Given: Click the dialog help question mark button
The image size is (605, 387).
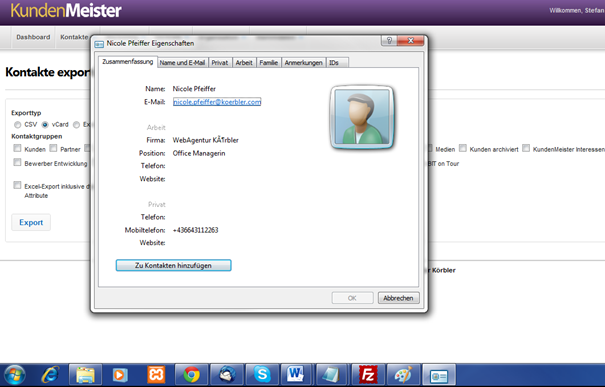Looking at the screenshot, I should pos(389,40).
